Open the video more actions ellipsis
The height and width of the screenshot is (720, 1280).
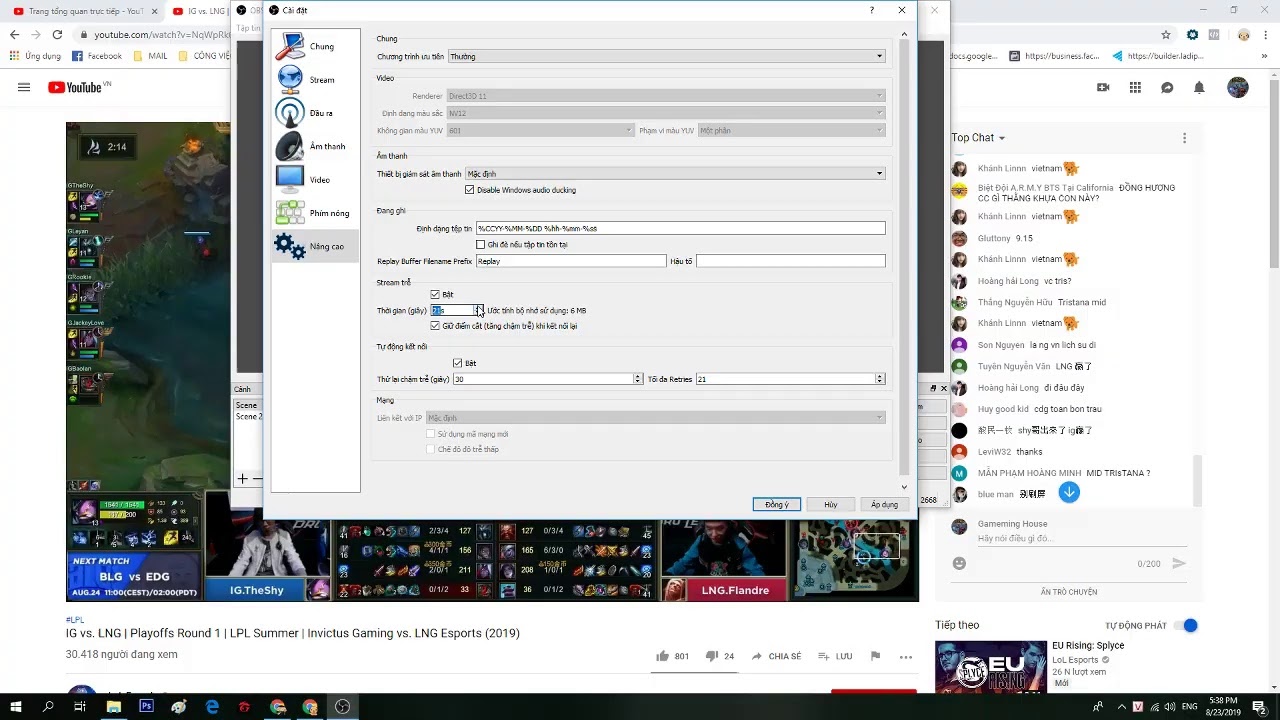906,657
